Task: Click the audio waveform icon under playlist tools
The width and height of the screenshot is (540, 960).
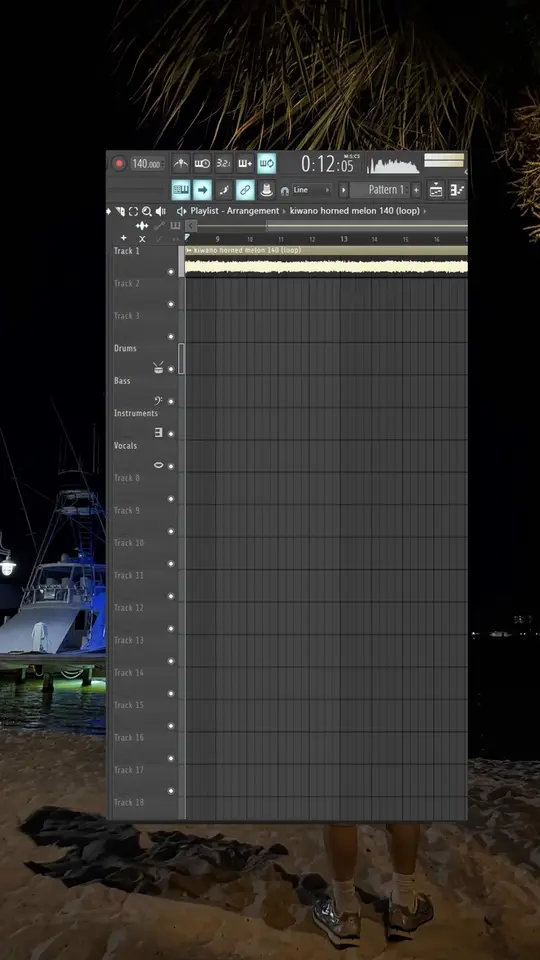Action: [x=142, y=226]
